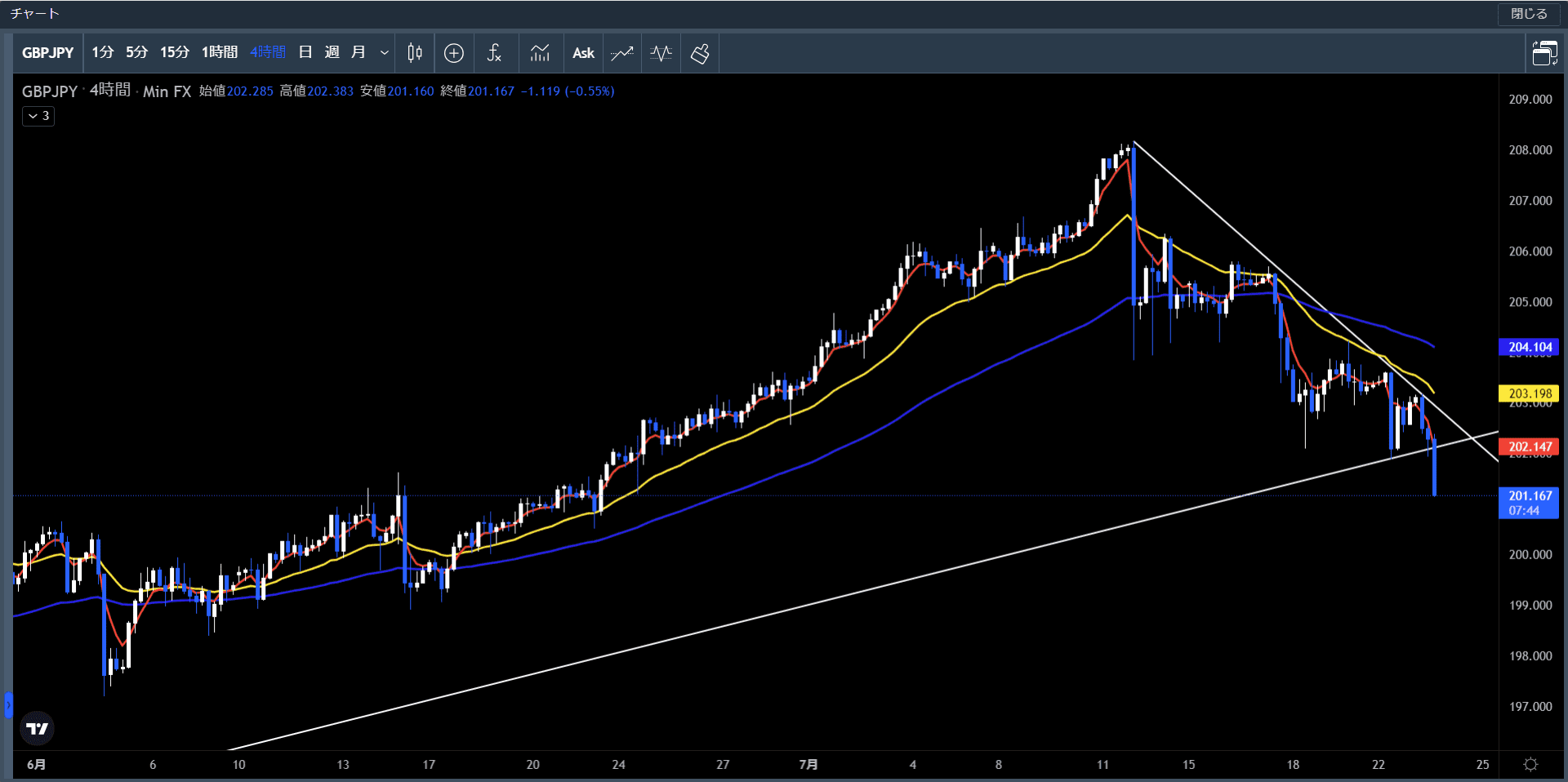Image resolution: width=1568 pixels, height=782 pixels.
Task: Click the red 202.147 price label
Action: tap(1530, 447)
